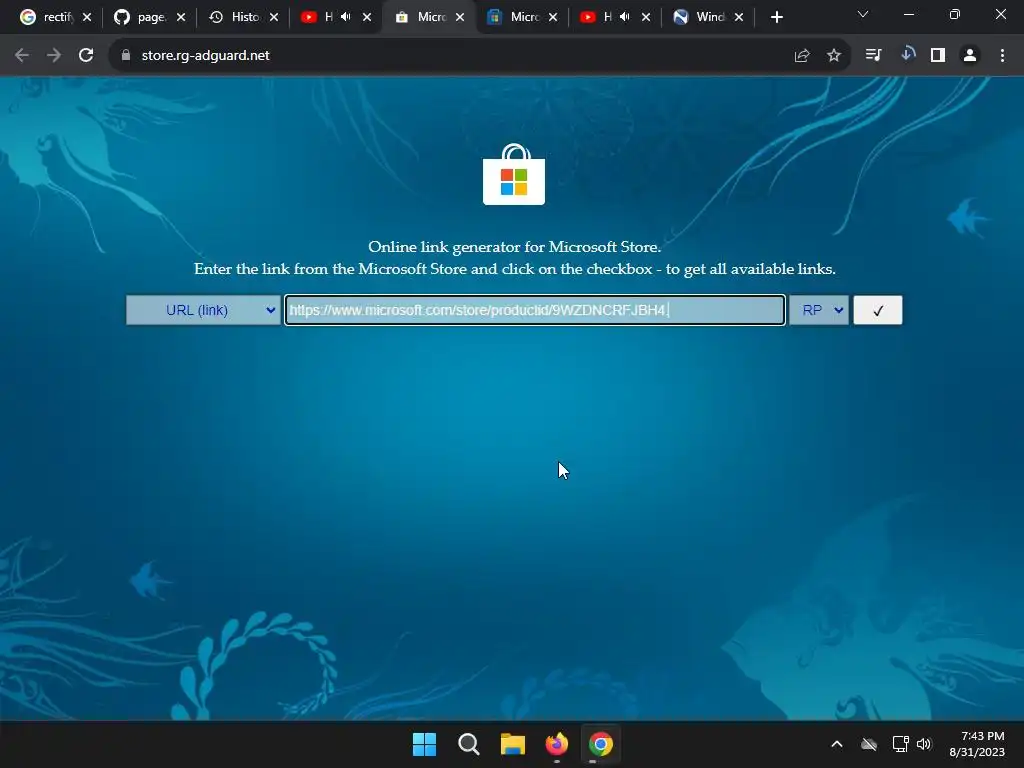Image resolution: width=1024 pixels, height=768 pixels.
Task: Close the rectify Google tab
Action: tap(87, 17)
